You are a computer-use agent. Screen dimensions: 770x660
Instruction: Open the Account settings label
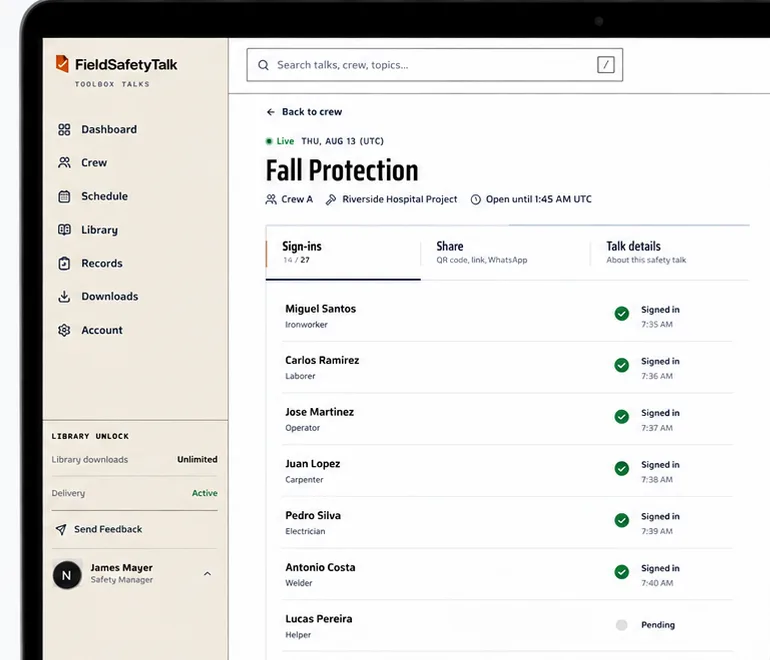102,330
